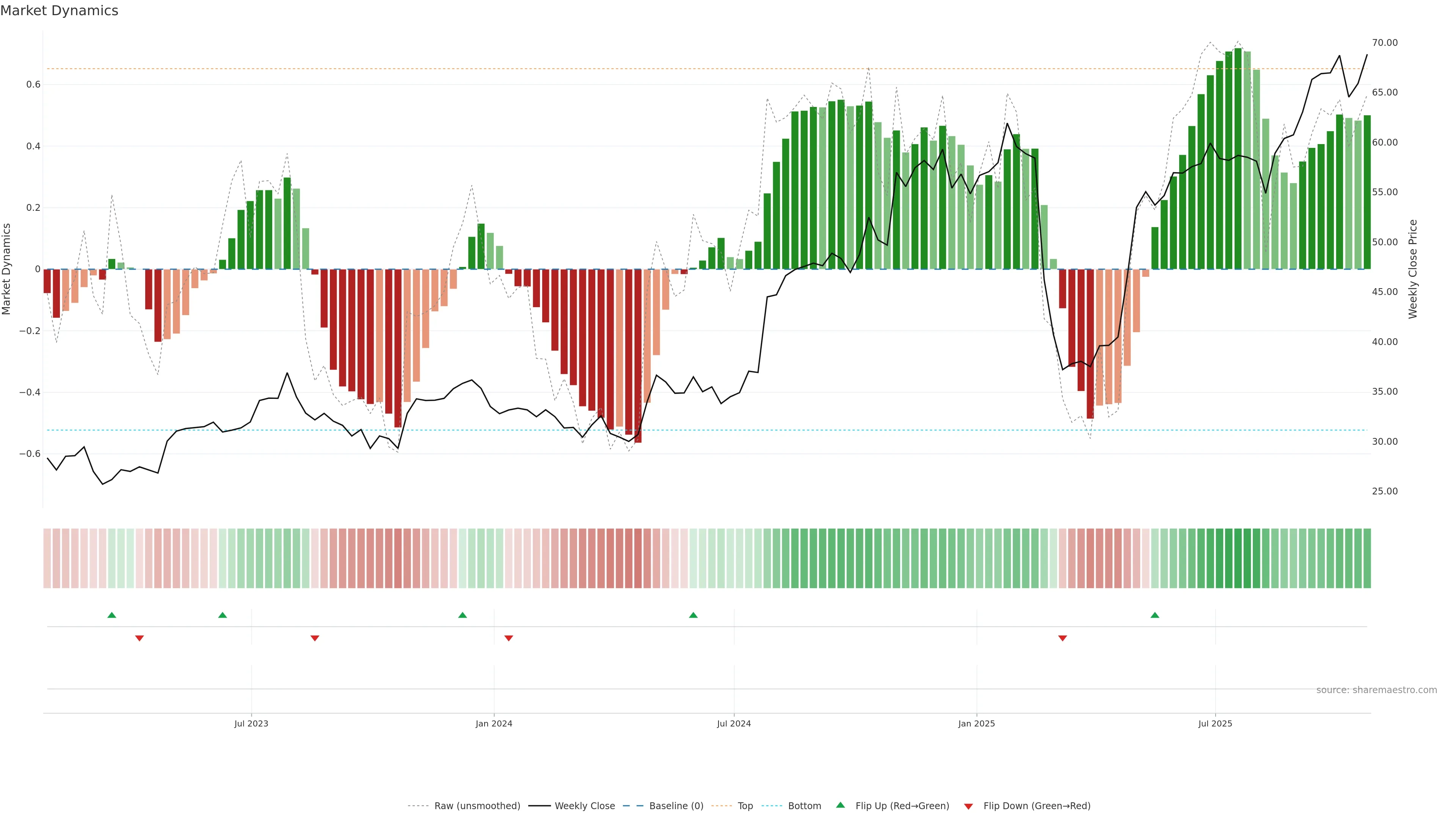Click the flip-up triangle just before Jul 2023
The image size is (1456, 819).
(223, 615)
